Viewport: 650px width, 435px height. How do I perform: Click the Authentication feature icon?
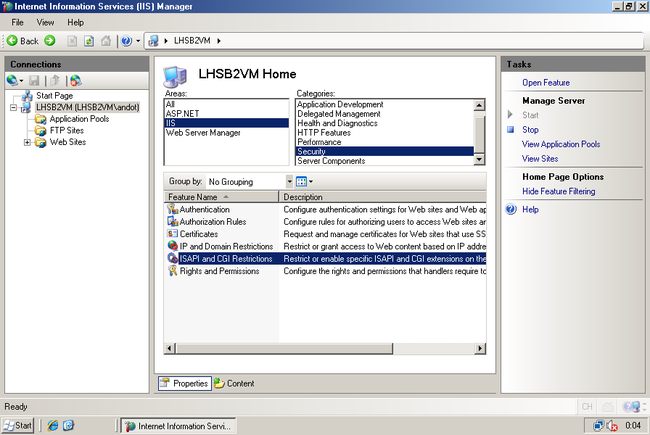point(172,209)
